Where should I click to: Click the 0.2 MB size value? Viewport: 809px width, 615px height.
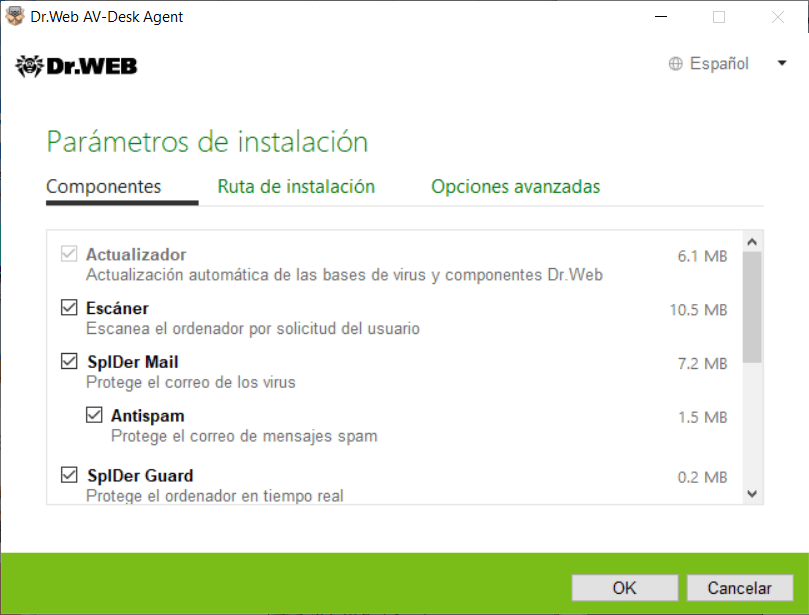click(x=702, y=477)
